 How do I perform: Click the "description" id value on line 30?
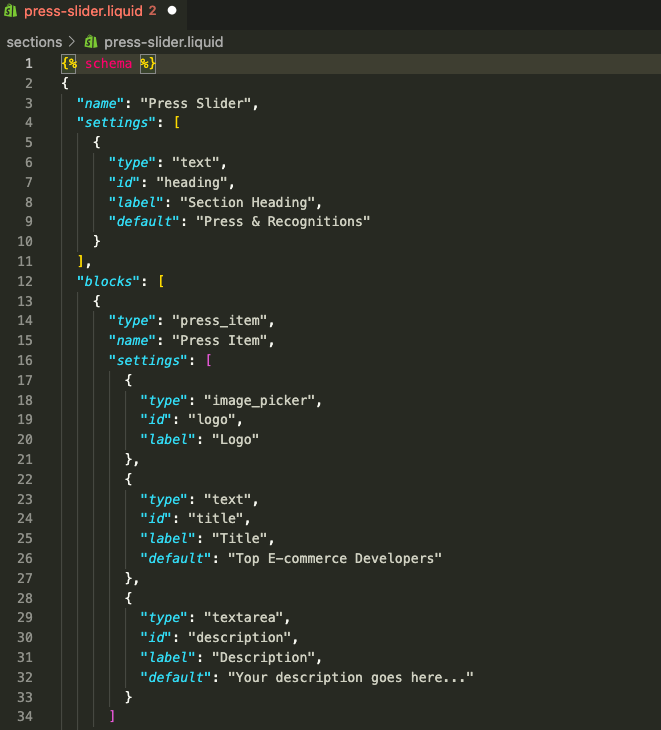tap(240, 637)
